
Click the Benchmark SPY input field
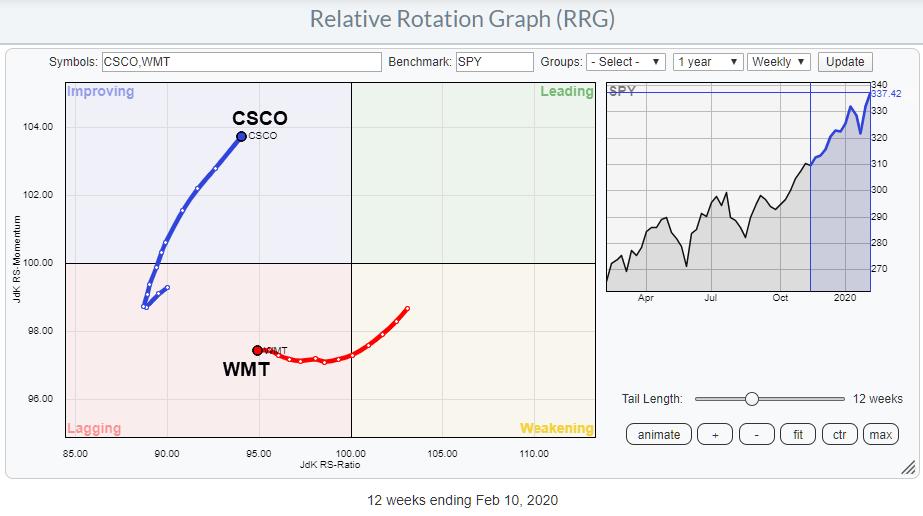point(494,62)
